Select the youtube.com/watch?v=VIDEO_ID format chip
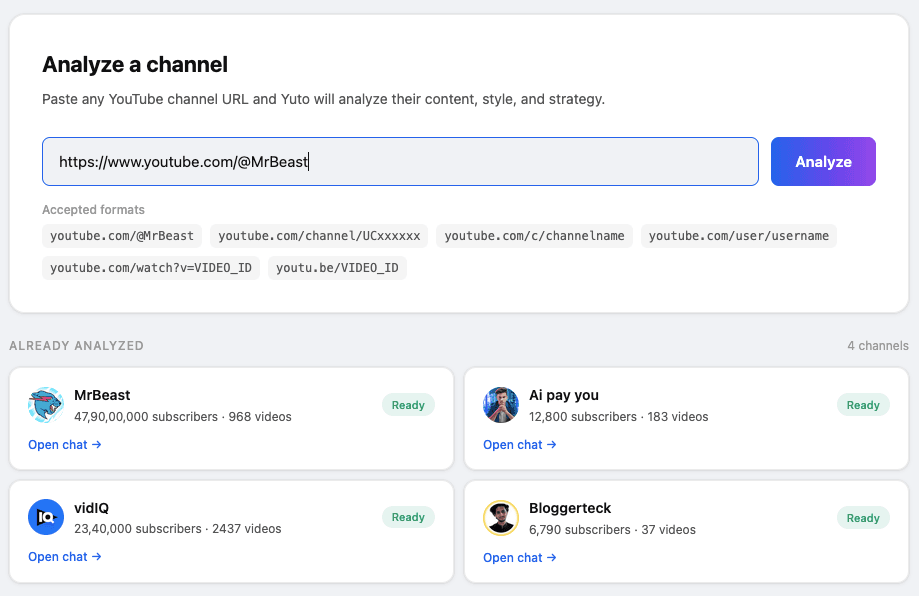This screenshot has height=596, width=919. pos(151,268)
